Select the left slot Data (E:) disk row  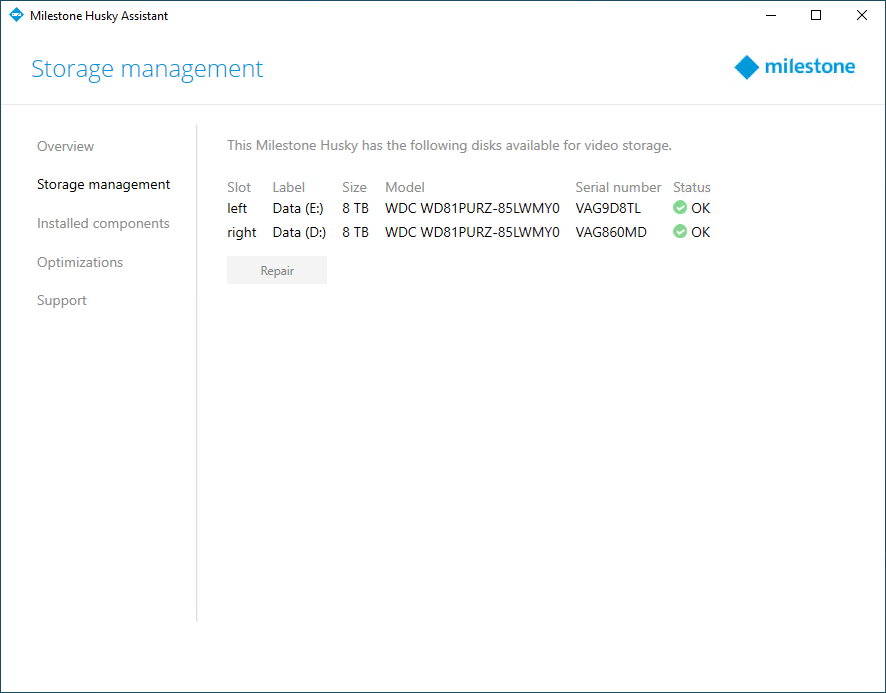468,208
